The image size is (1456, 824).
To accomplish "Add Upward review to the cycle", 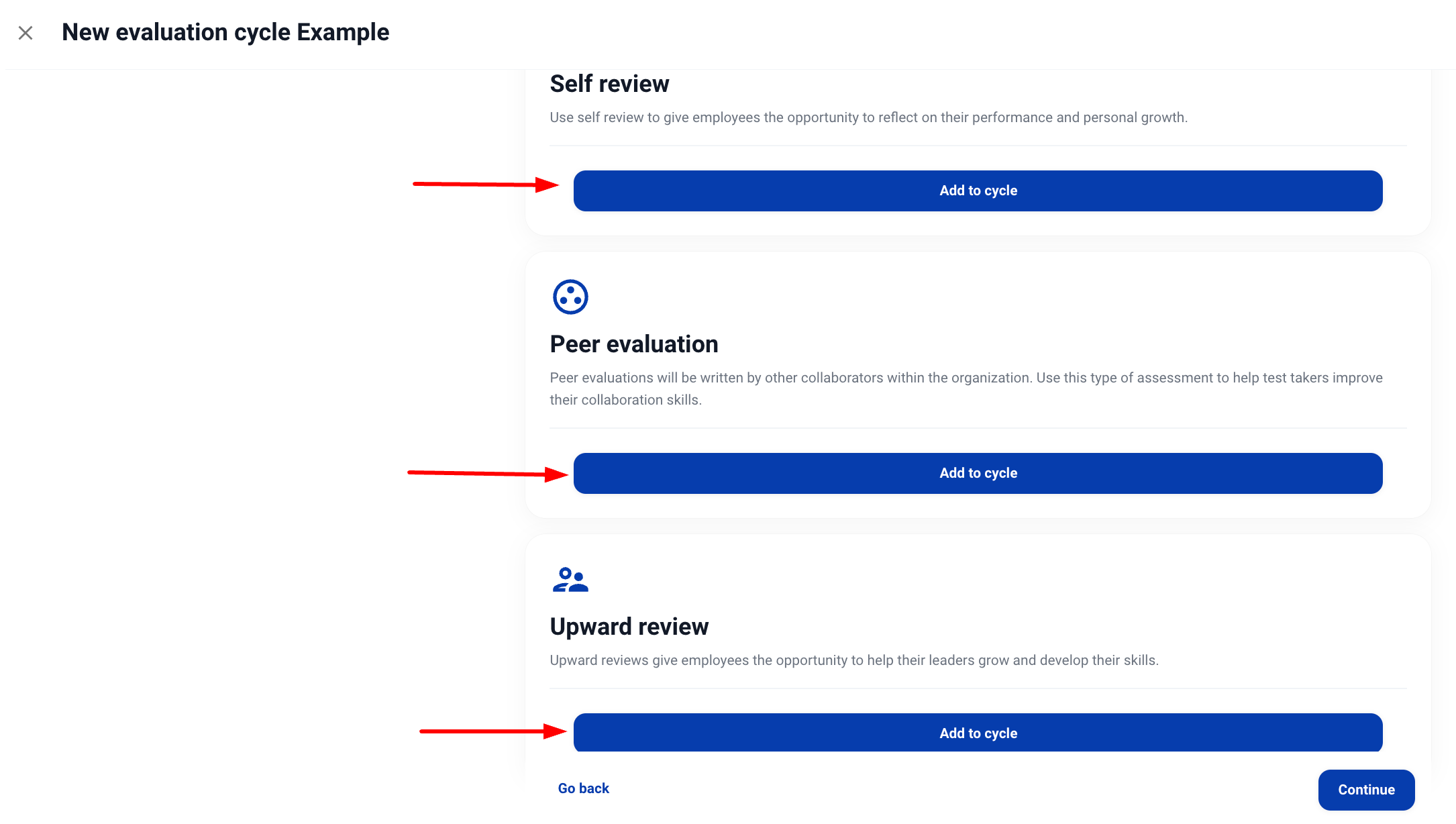I will tap(978, 732).
